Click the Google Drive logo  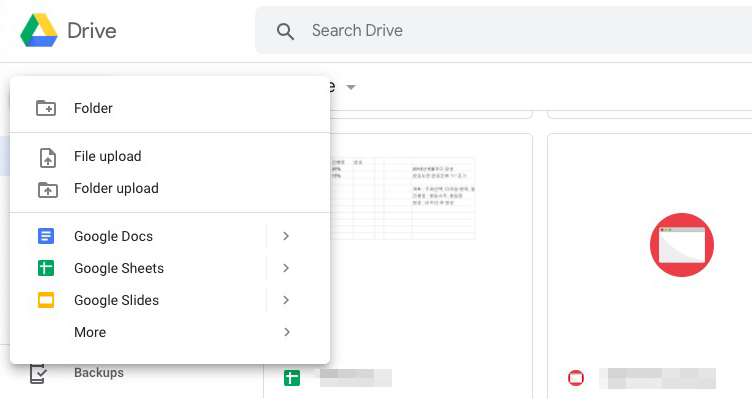pyautogui.click(x=39, y=30)
